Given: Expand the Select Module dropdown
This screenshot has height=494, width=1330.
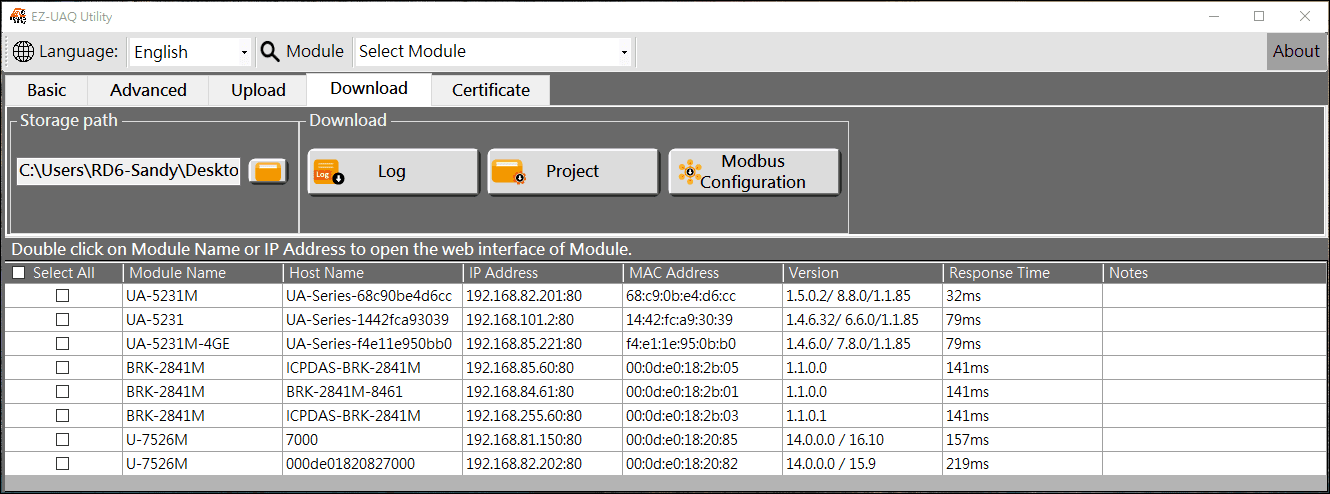Looking at the screenshot, I should 624,52.
